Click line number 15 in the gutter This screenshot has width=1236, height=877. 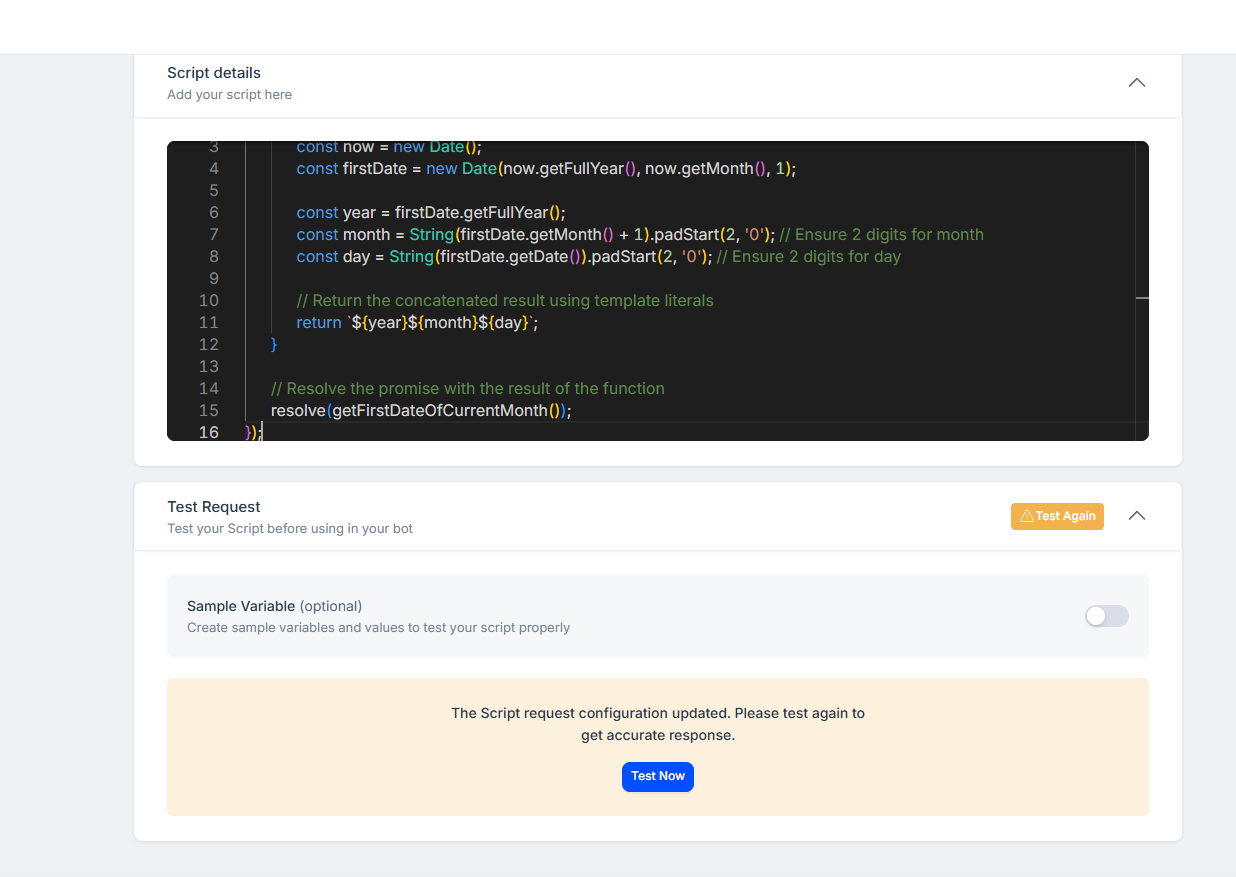tap(208, 410)
